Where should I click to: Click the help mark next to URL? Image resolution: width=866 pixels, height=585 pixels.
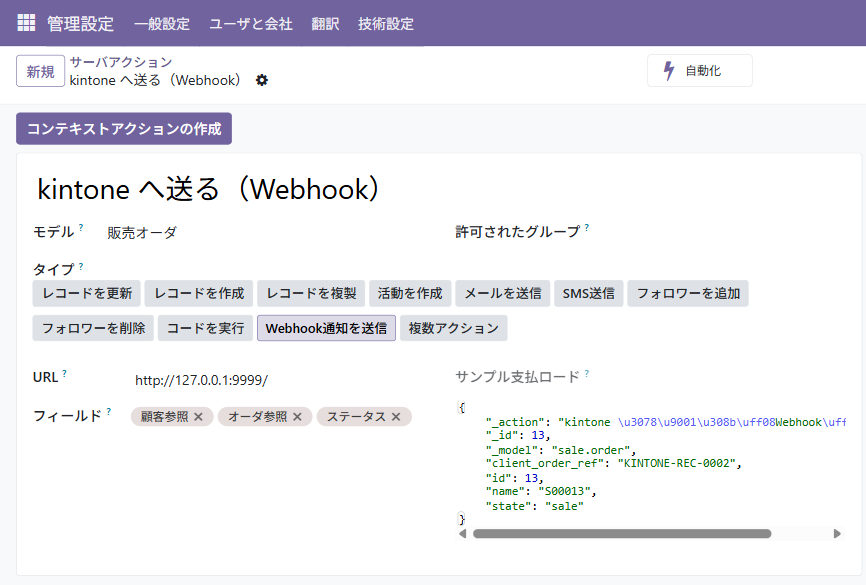coord(64,373)
